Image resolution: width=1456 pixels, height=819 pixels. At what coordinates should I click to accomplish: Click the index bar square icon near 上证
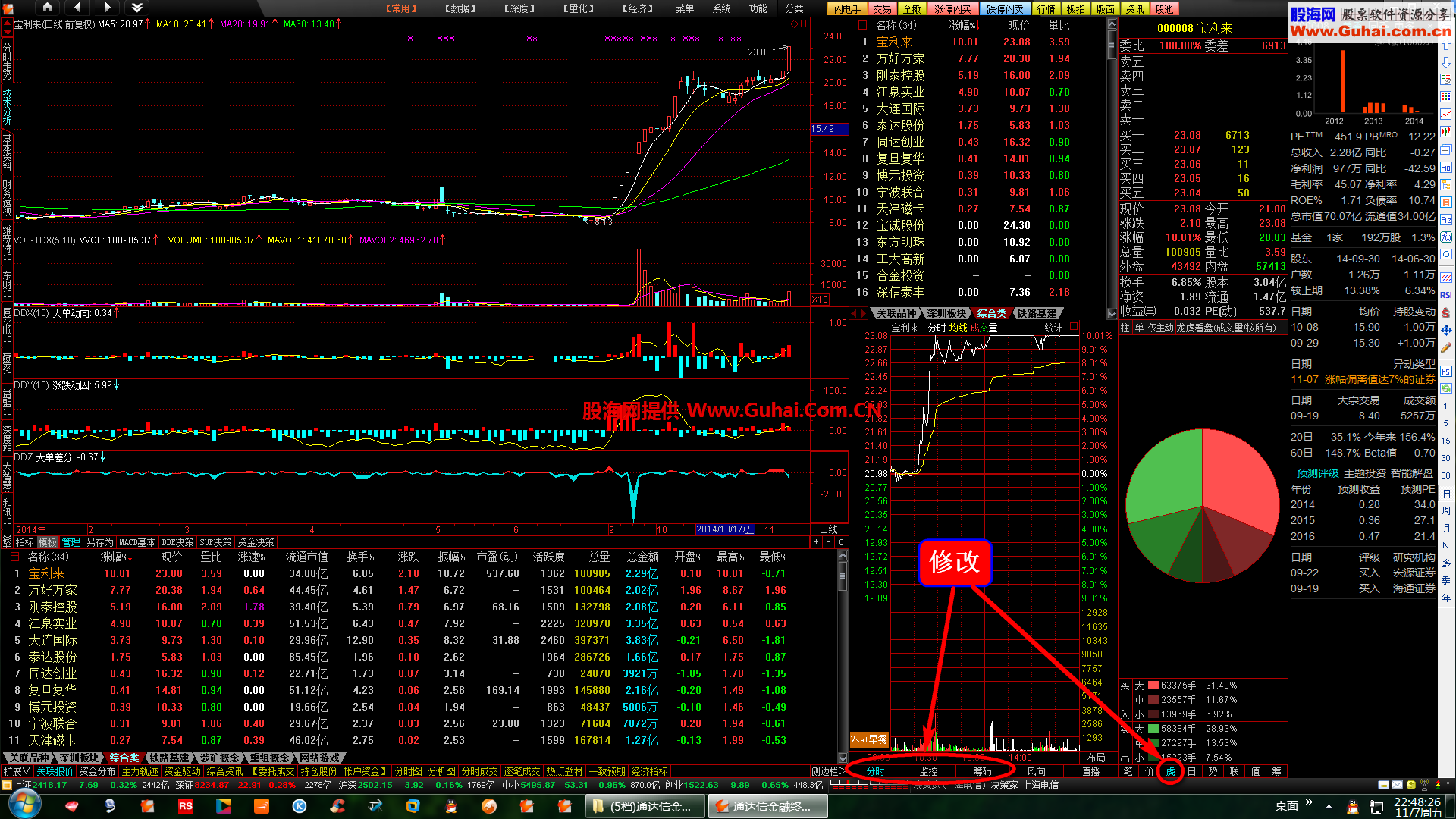point(7,785)
